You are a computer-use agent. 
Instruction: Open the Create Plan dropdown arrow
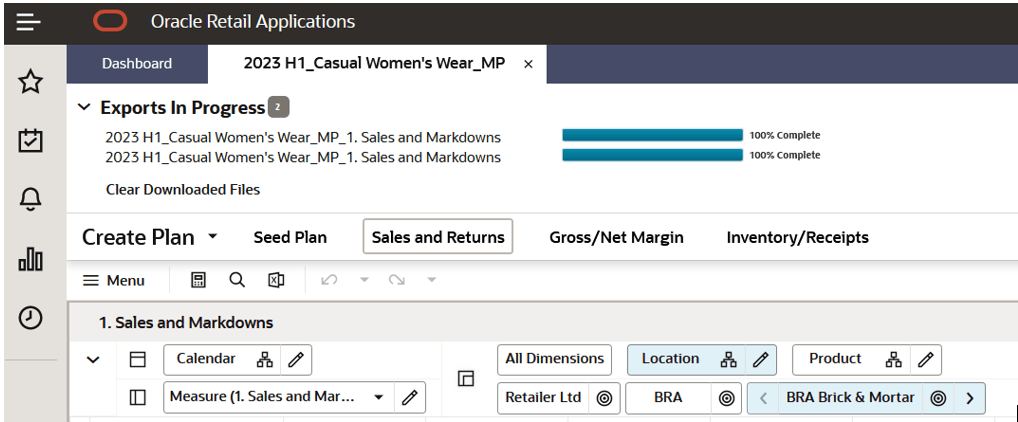(212, 237)
